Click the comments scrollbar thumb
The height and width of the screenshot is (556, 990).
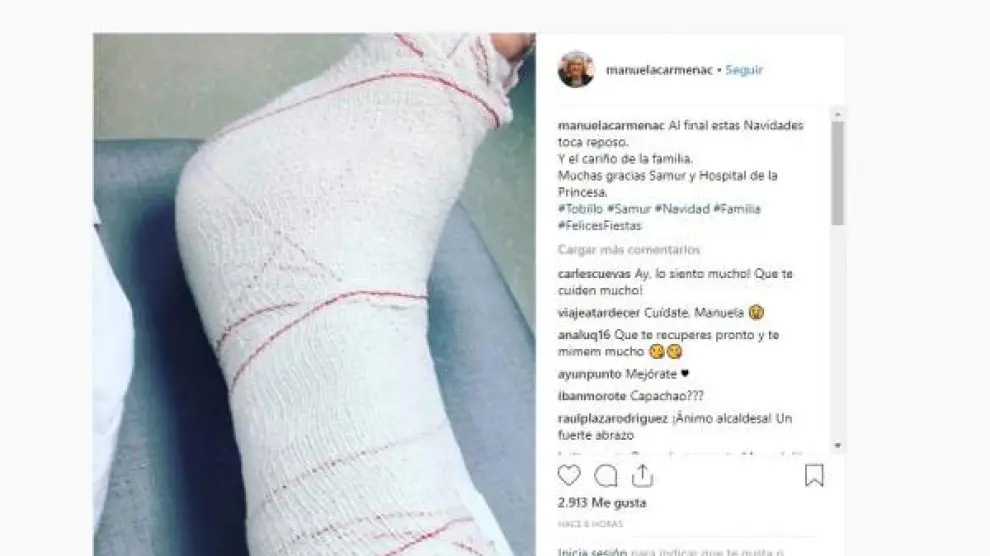[838, 174]
